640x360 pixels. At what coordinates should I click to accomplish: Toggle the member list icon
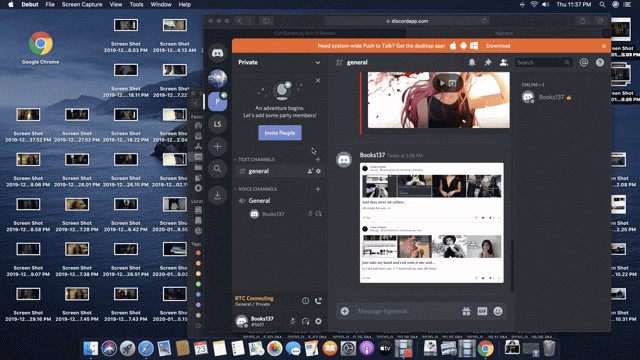504,62
